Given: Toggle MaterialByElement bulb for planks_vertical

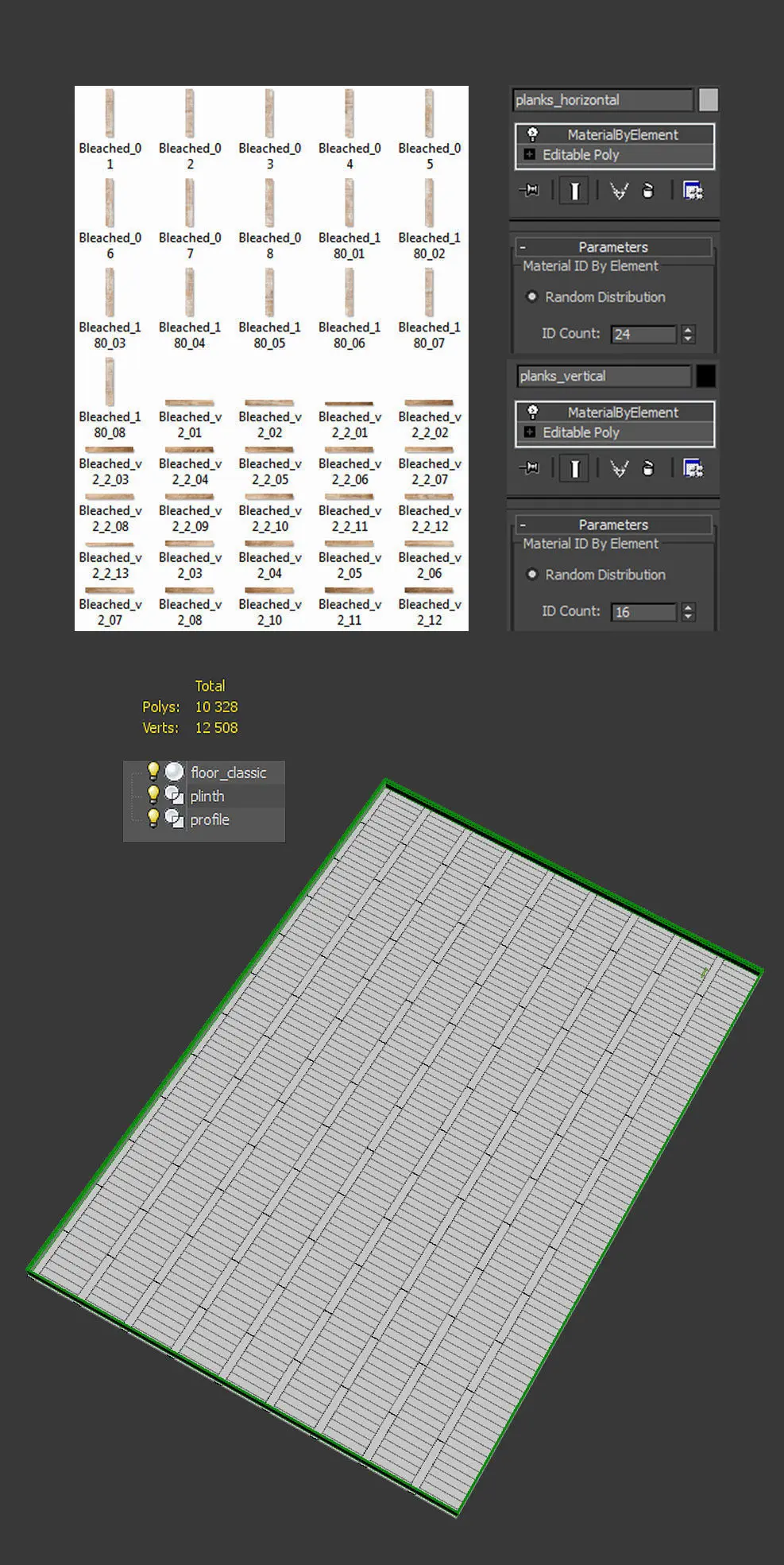Looking at the screenshot, I should (533, 412).
